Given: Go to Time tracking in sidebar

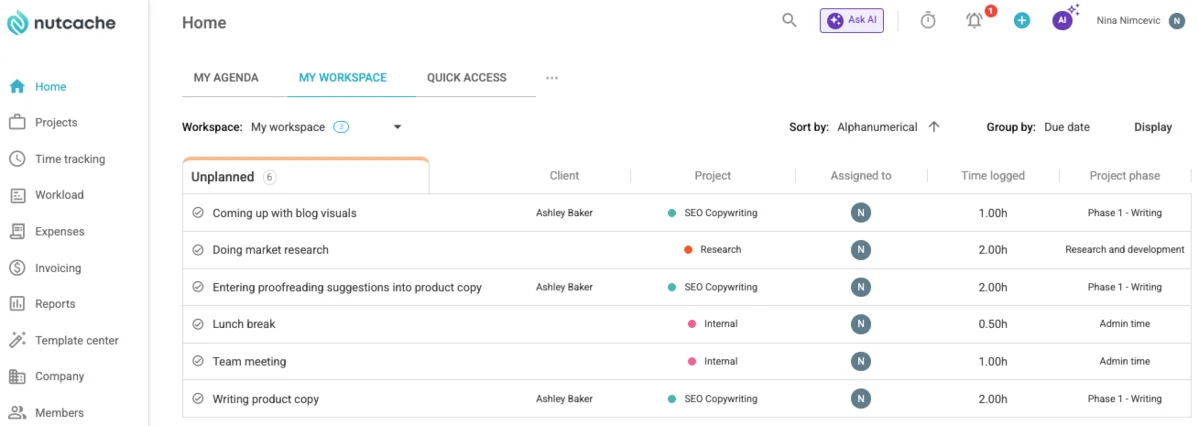Looking at the screenshot, I should click(70, 159).
